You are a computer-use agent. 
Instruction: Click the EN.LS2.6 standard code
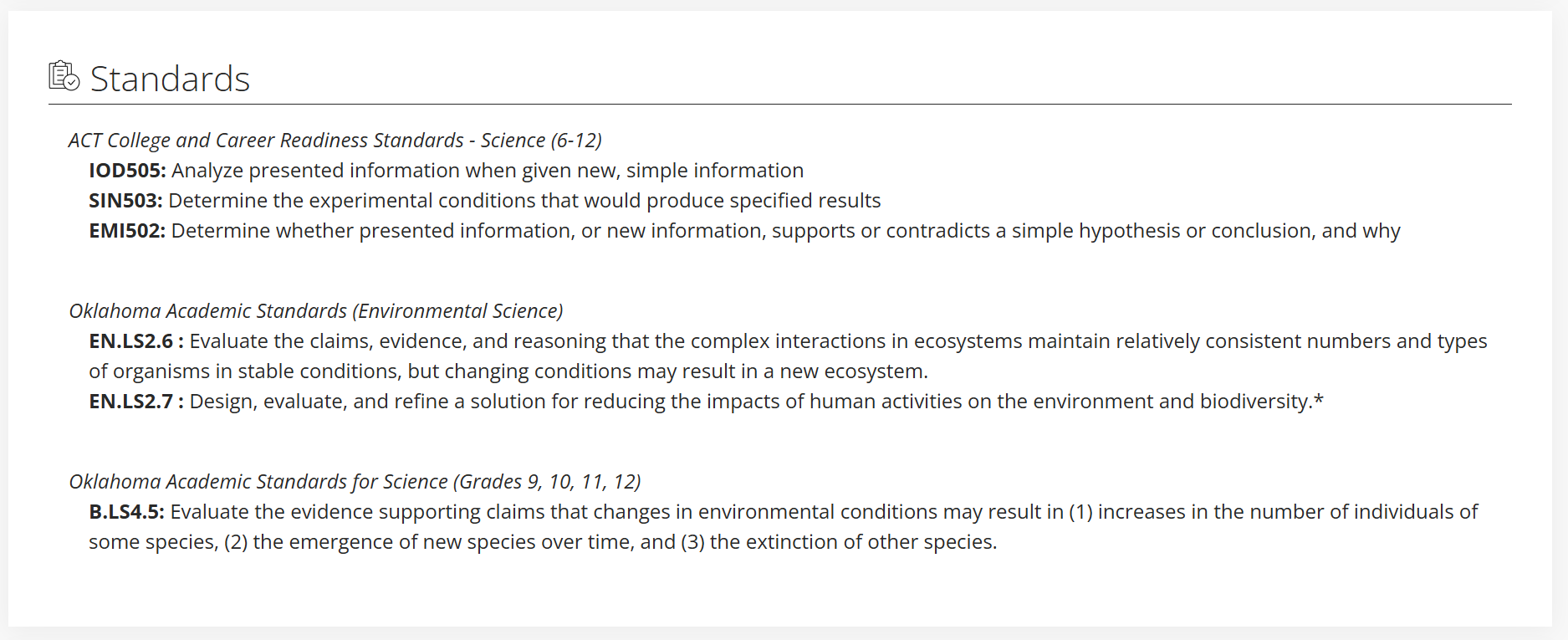click(x=132, y=341)
